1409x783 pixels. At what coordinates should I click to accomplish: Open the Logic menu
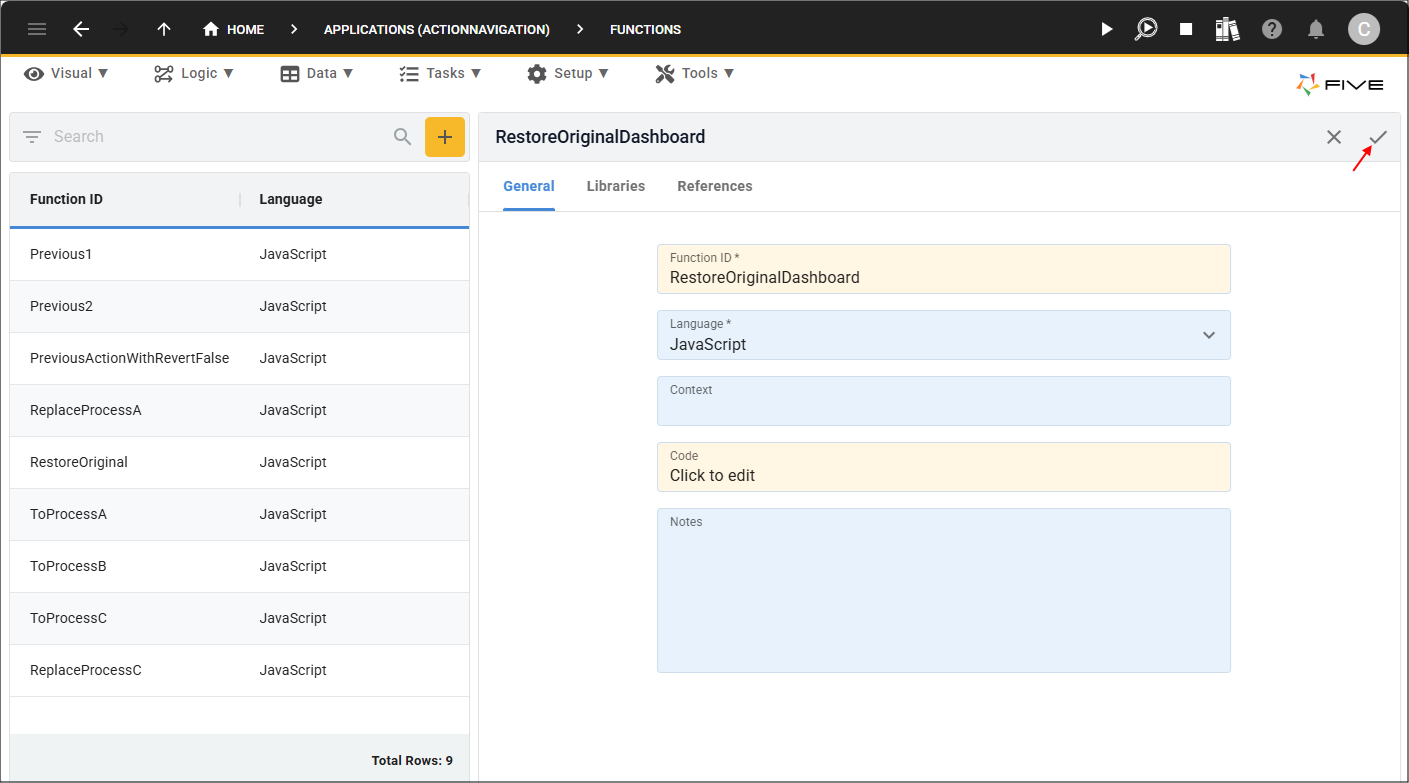click(x=194, y=73)
